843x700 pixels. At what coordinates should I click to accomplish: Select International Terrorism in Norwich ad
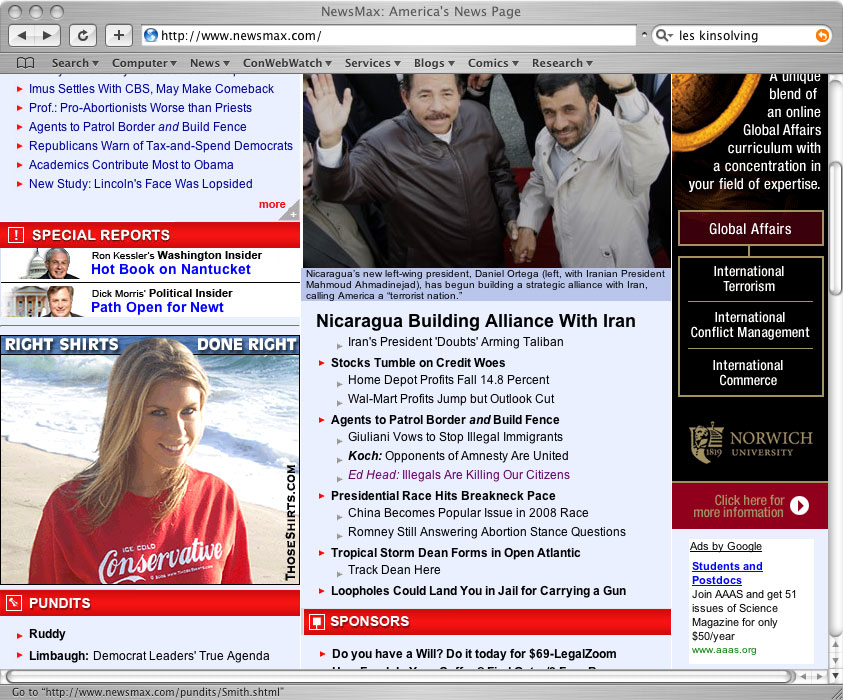tap(749, 278)
